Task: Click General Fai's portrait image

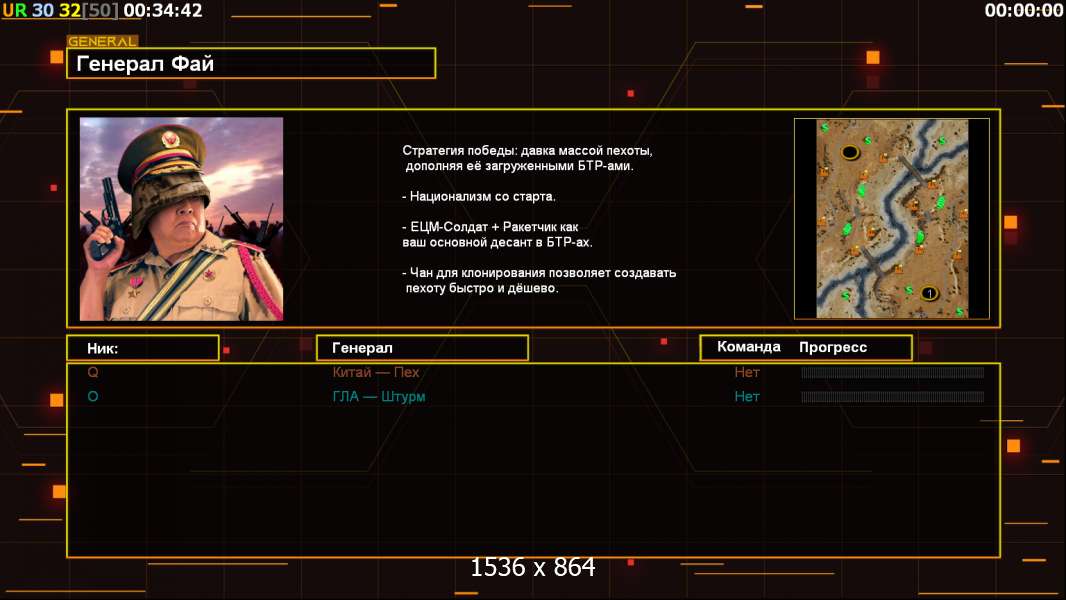Action: (182, 219)
